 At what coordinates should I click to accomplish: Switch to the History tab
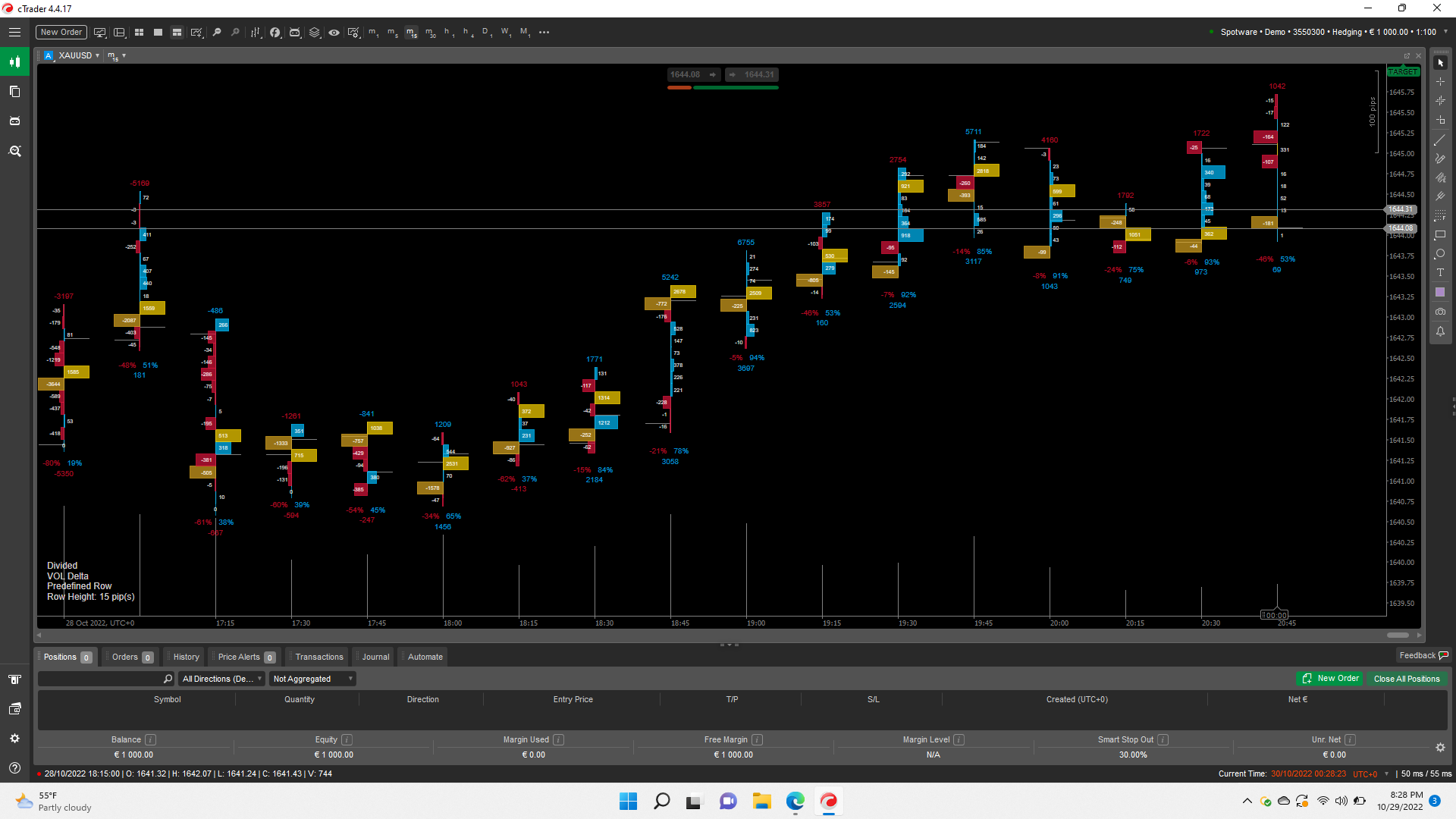click(x=186, y=657)
